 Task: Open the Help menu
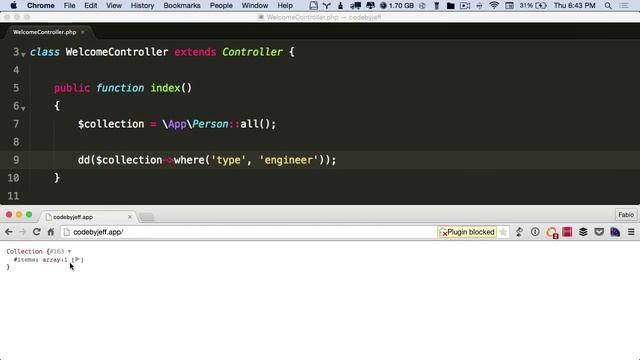(x=285, y=6)
